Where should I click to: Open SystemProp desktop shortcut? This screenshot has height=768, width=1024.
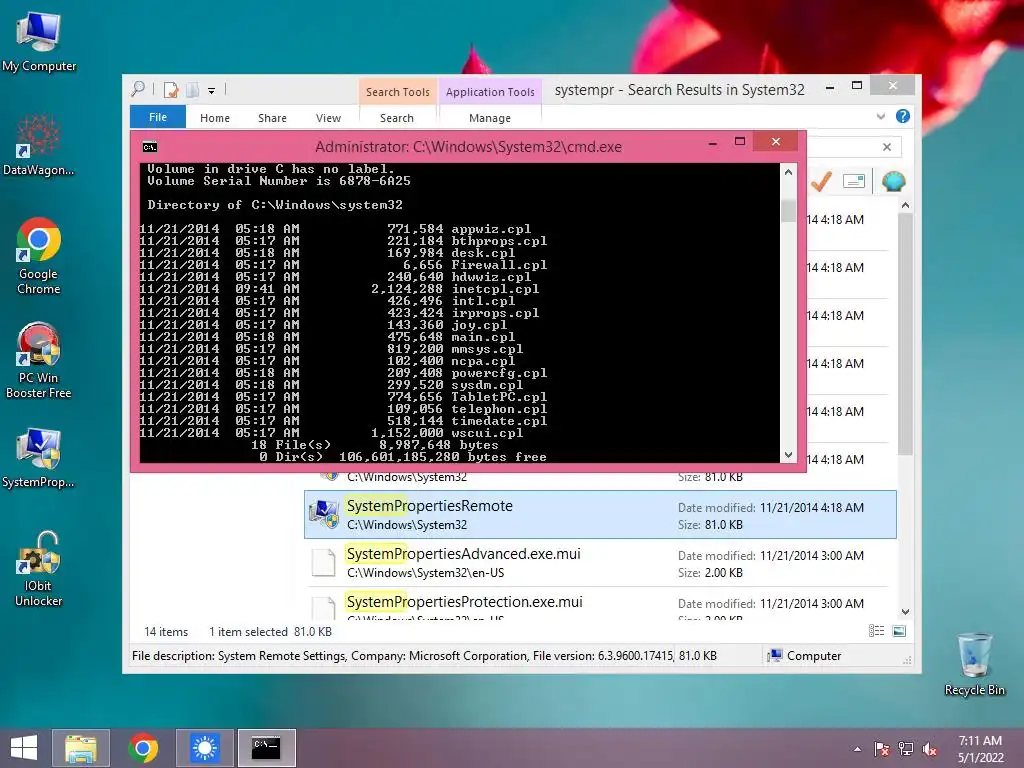point(38,457)
